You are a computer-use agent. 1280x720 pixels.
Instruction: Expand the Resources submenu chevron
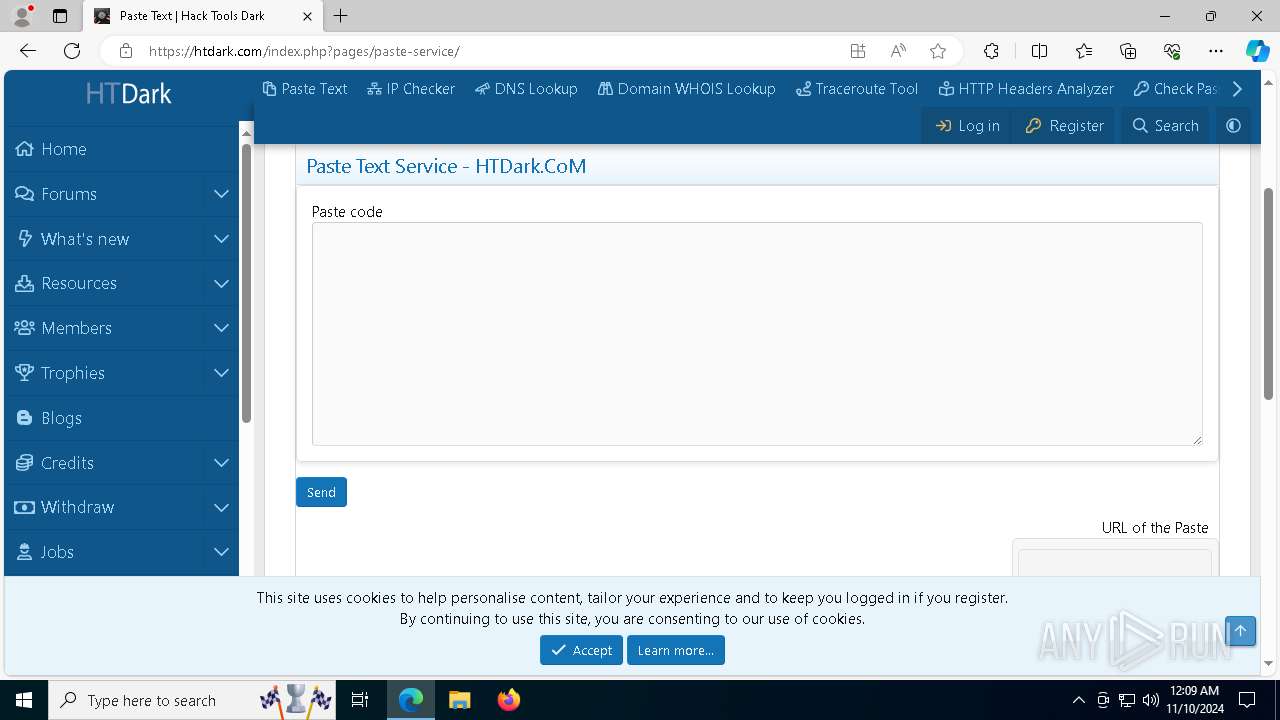(222, 283)
